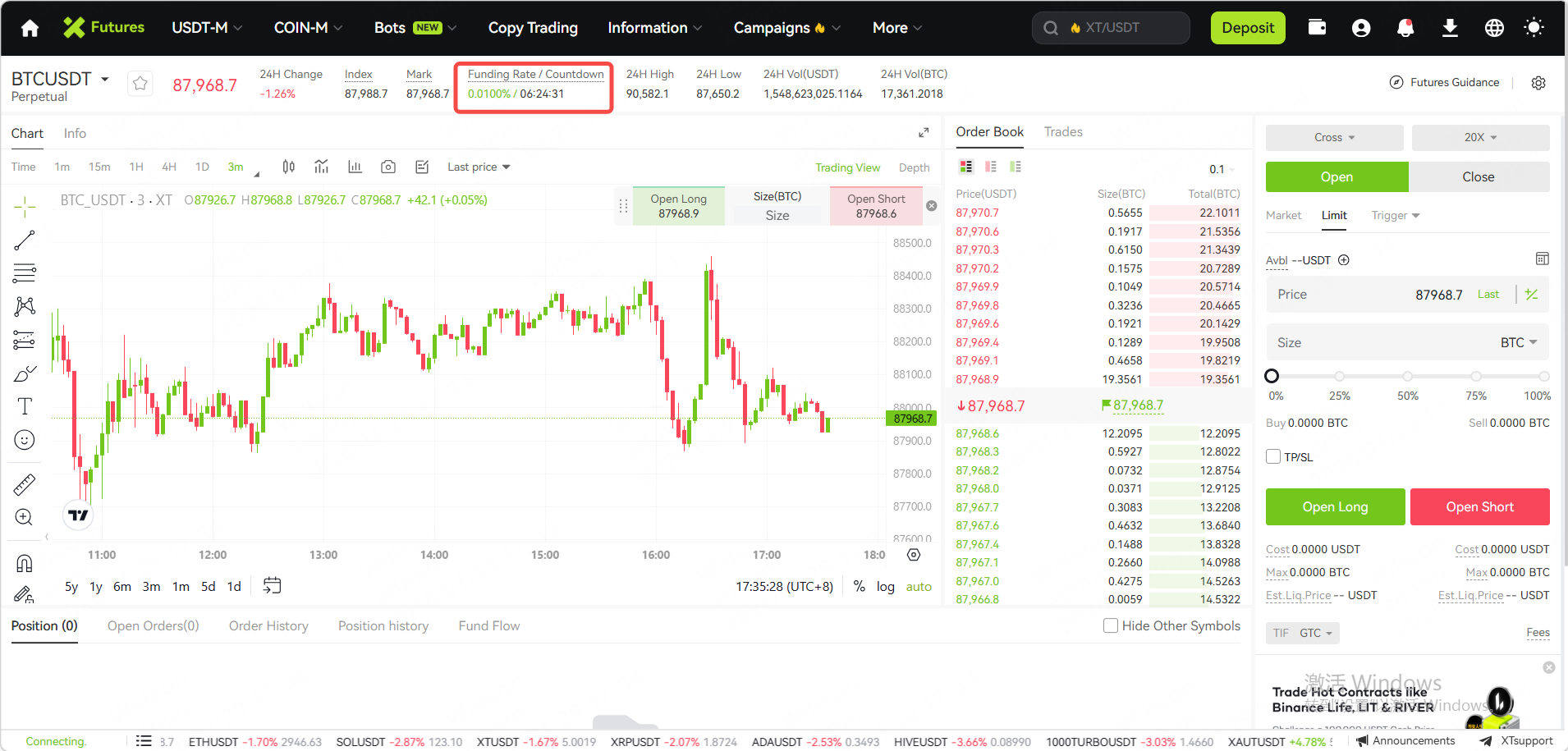Image resolution: width=1568 pixels, height=751 pixels.
Task: Check Hide Other Symbols
Action: tap(1111, 626)
